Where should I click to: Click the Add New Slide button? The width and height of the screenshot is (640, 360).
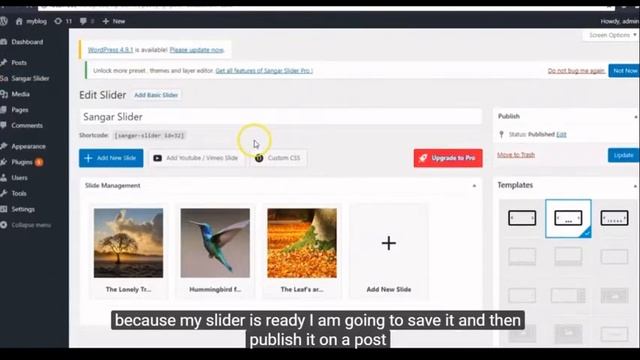111,158
